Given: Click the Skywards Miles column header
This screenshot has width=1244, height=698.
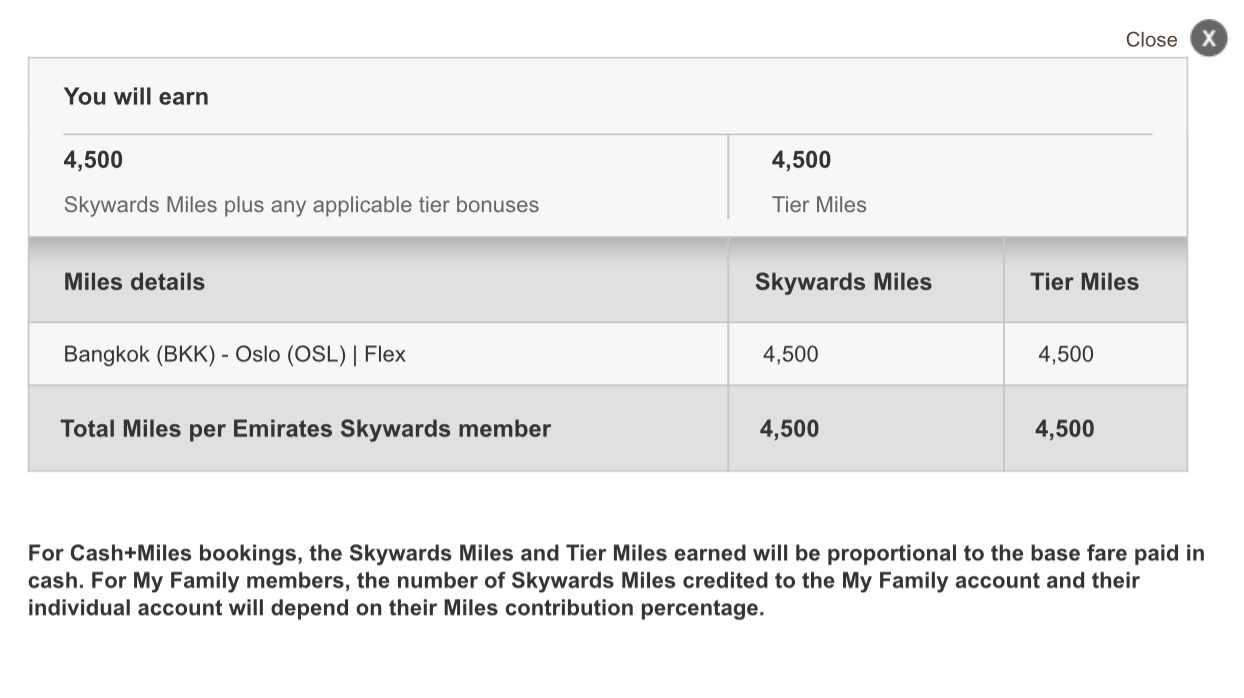Looking at the screenshot, I should [x=843, y=282].
